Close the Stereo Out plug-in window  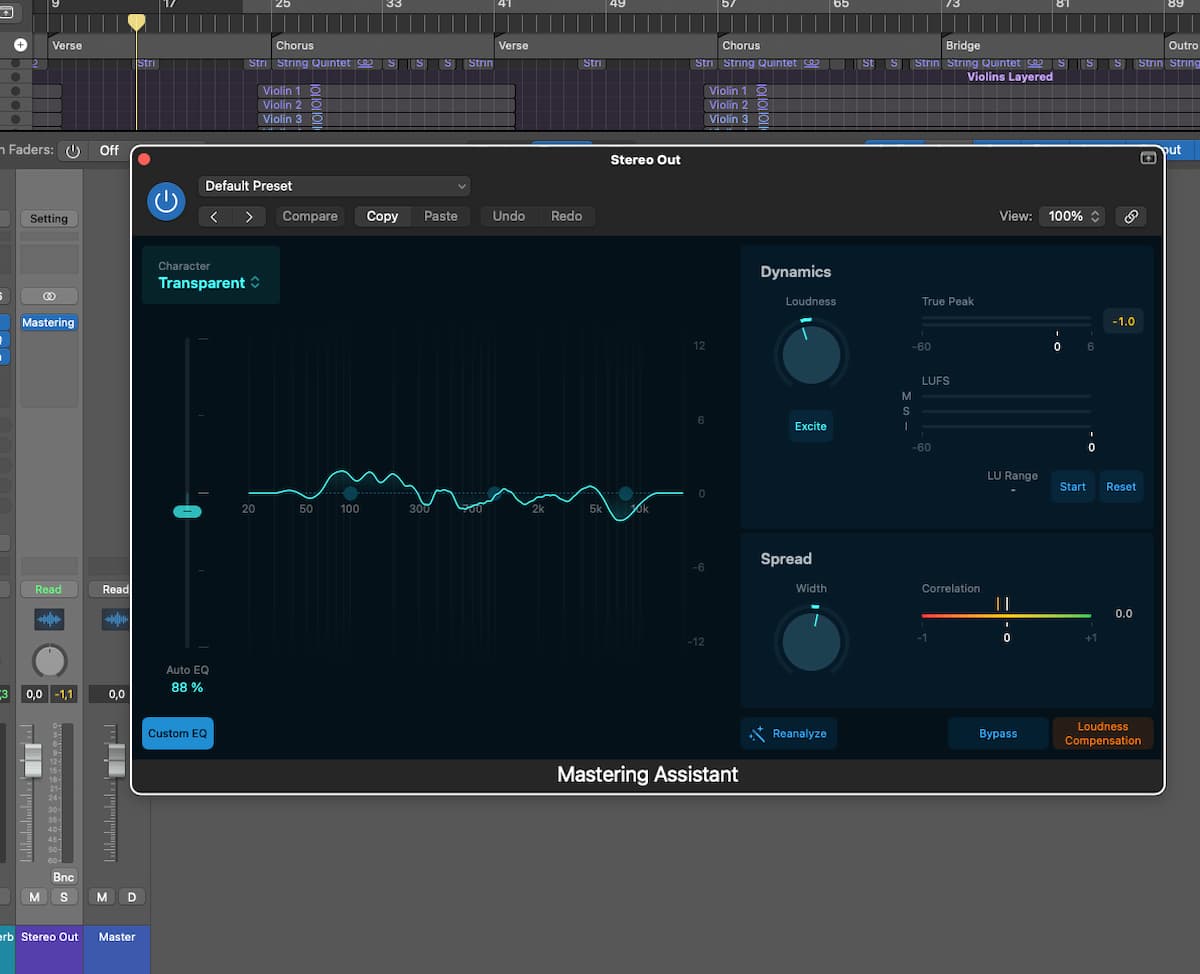click(x=144, y=159)
